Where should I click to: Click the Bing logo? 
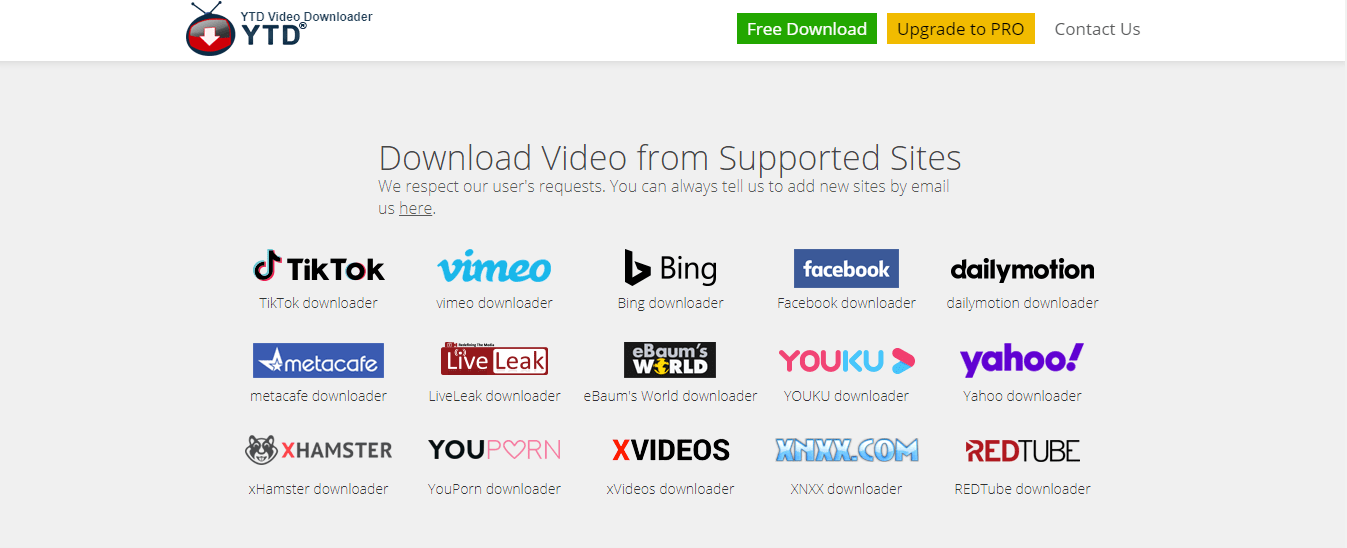pyautogui.click(x=670, y=268)
